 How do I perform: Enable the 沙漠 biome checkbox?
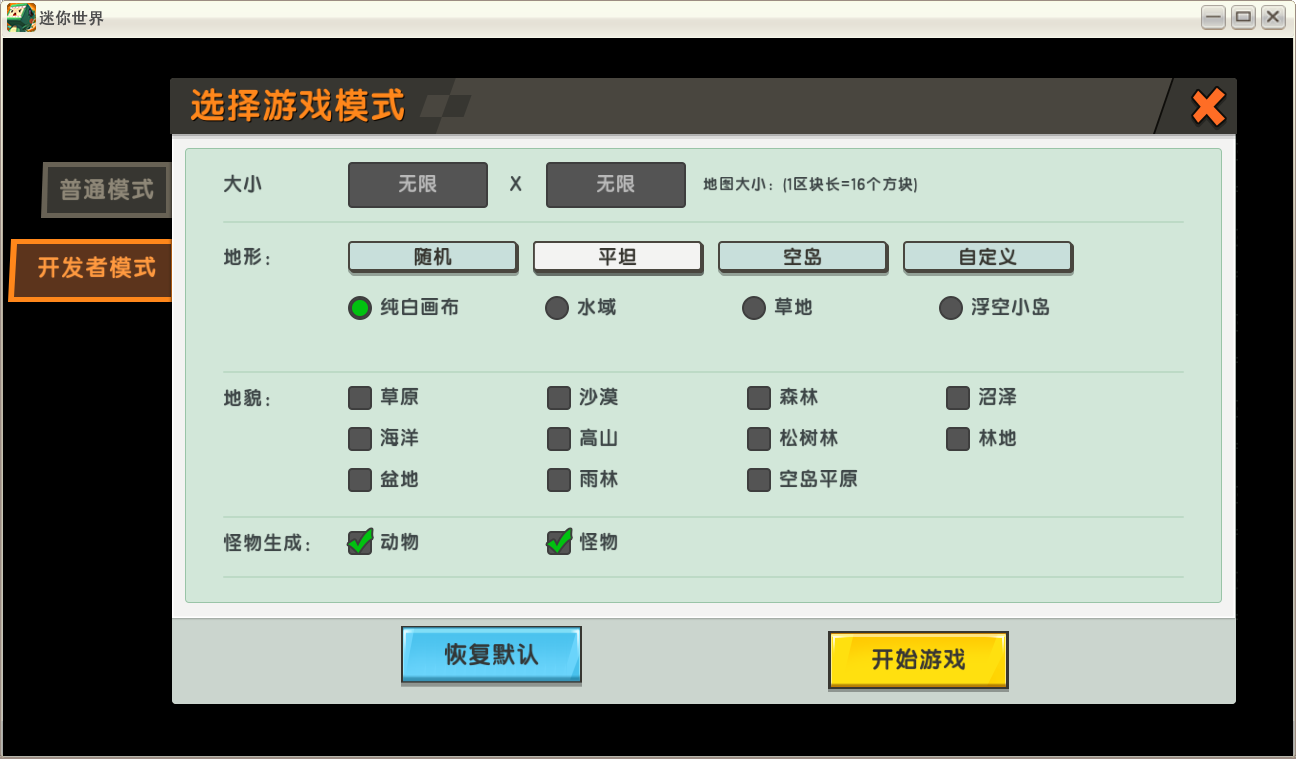(559, 398)
